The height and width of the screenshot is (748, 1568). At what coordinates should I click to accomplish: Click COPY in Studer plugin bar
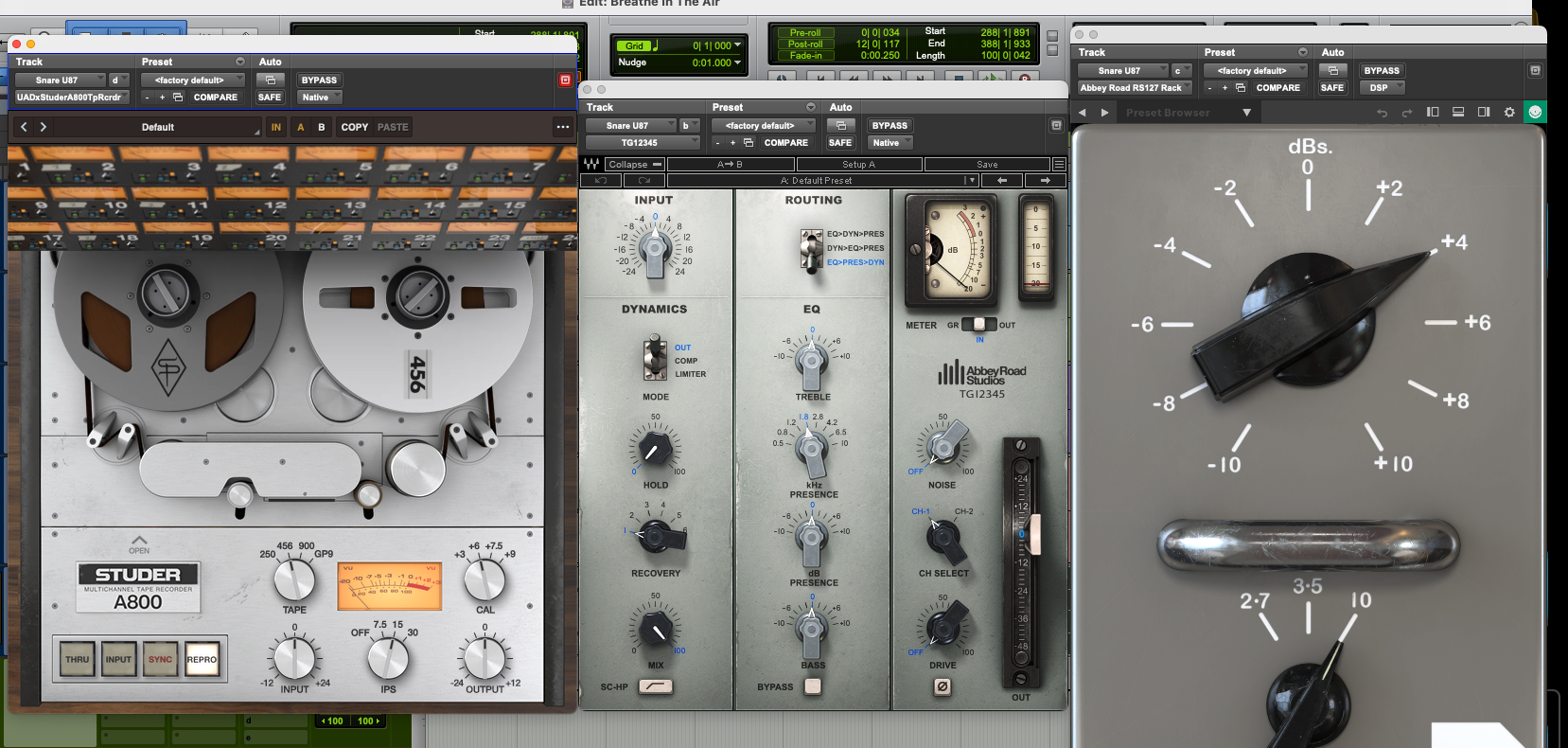click(x=355, y=127)
